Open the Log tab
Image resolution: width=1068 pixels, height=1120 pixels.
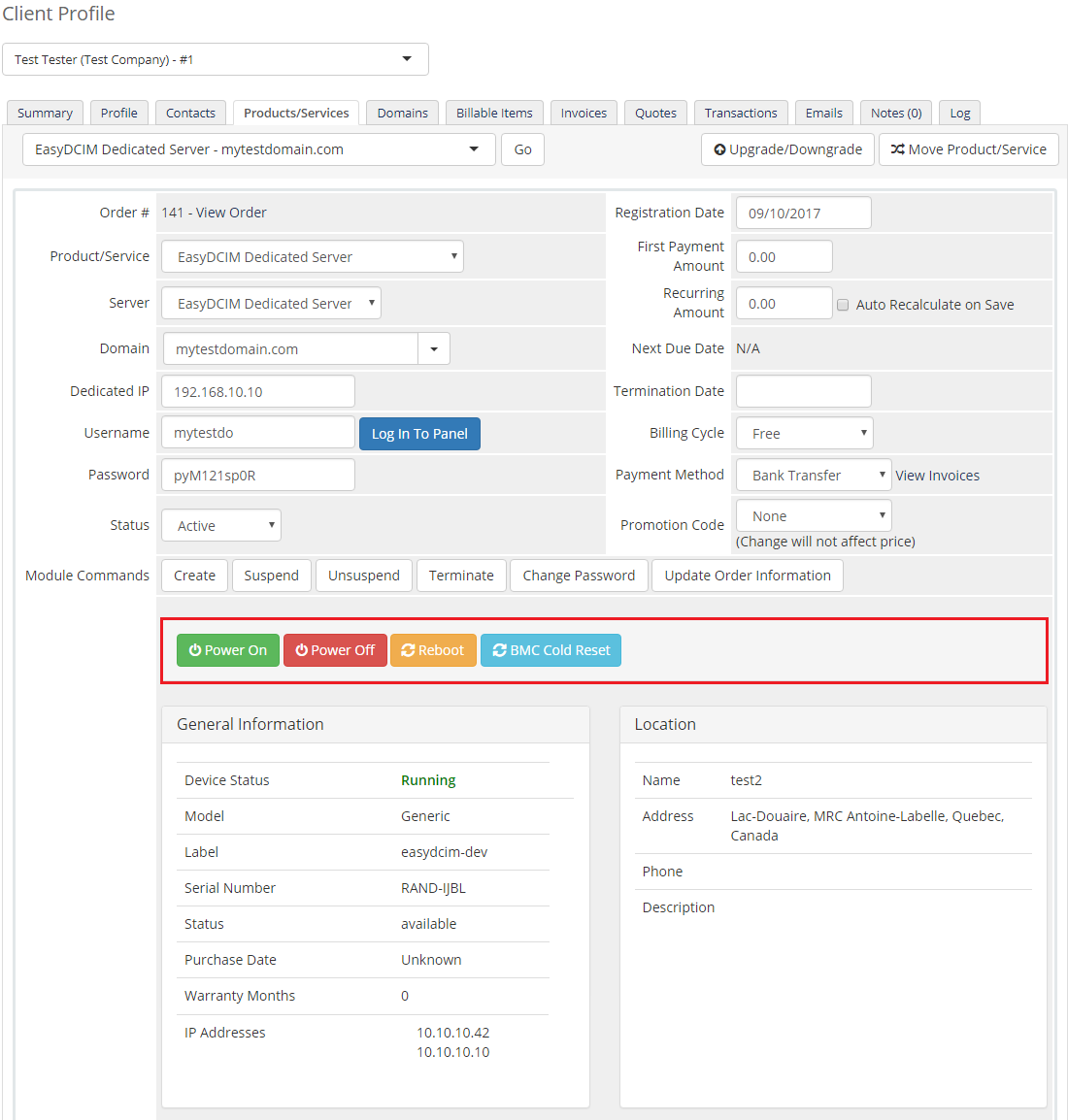[x=959, y=113]
